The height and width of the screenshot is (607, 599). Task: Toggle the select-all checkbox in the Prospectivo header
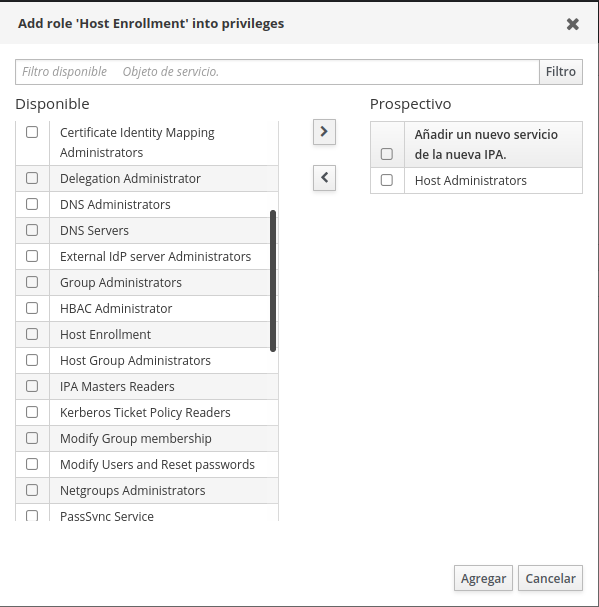386,154
